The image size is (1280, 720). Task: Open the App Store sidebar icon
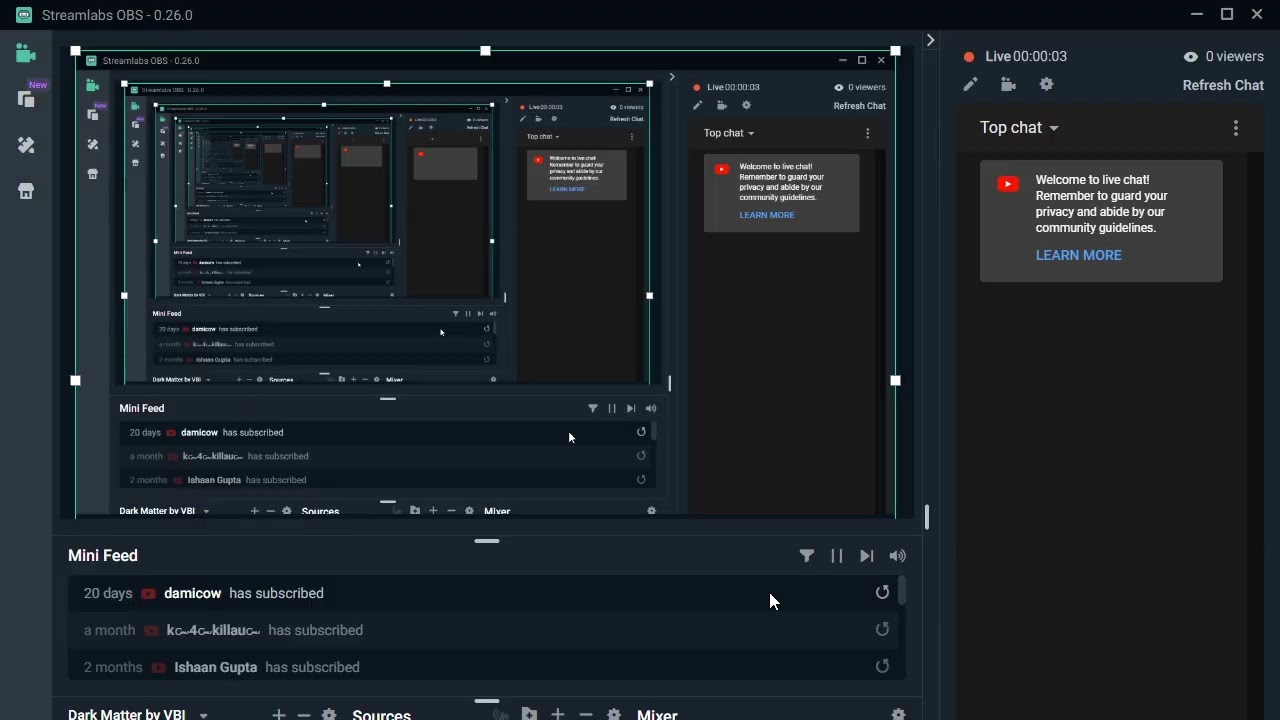point(26,191)
